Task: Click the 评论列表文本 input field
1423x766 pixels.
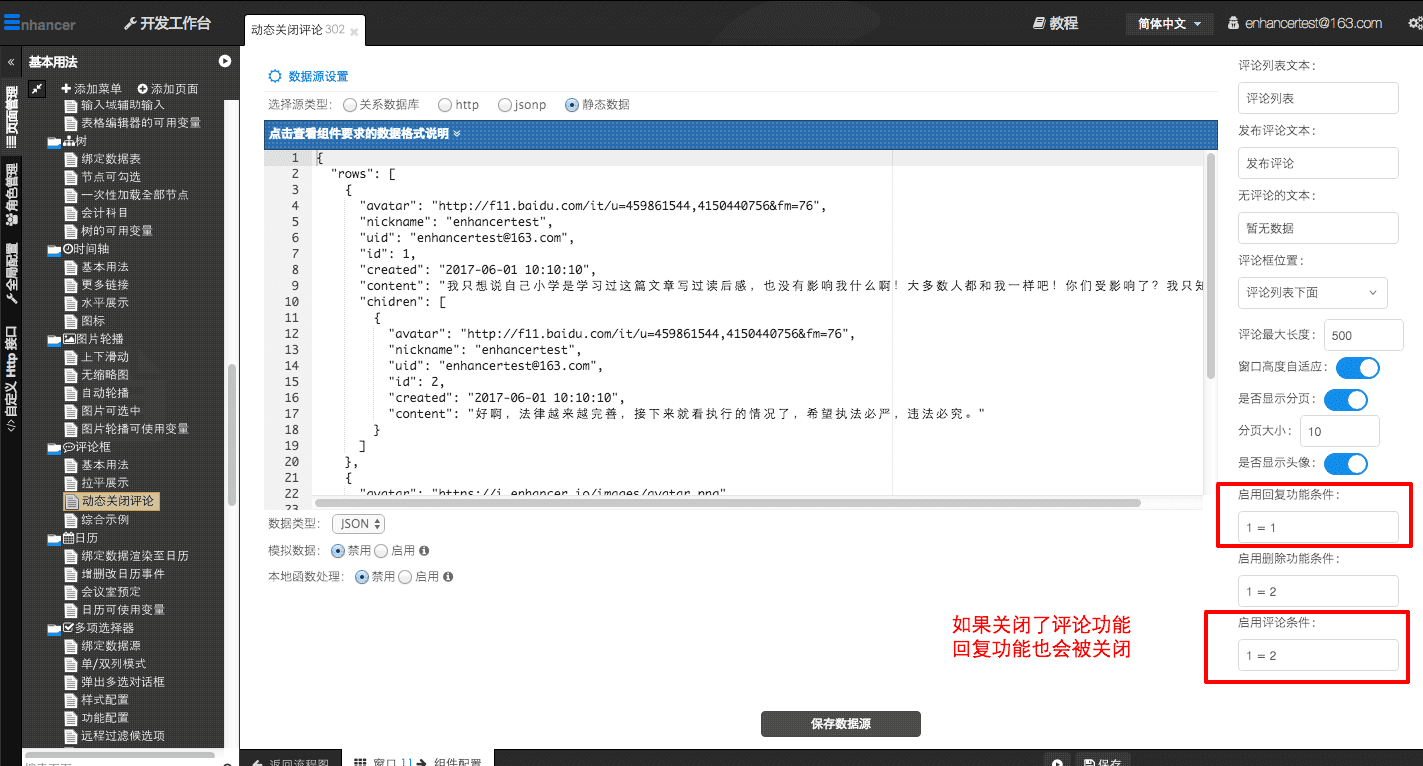Action: [x=1317, y=99]
